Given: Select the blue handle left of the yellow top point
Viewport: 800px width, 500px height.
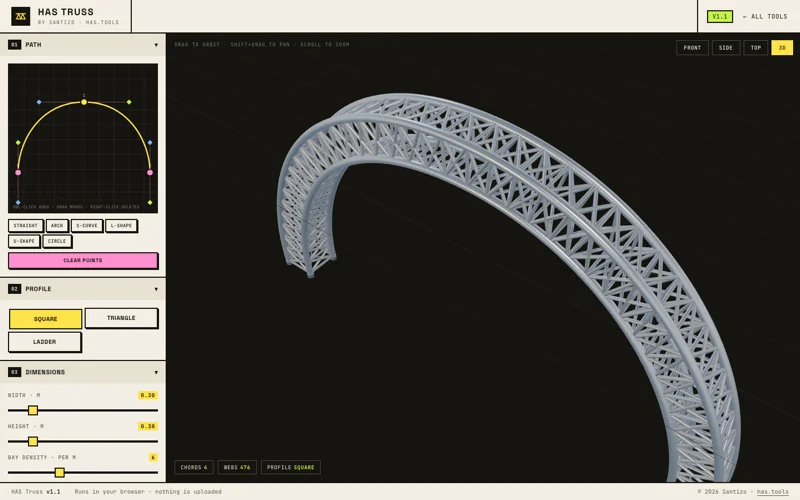Looking at the screenshot, I should (x=39, y=103).
